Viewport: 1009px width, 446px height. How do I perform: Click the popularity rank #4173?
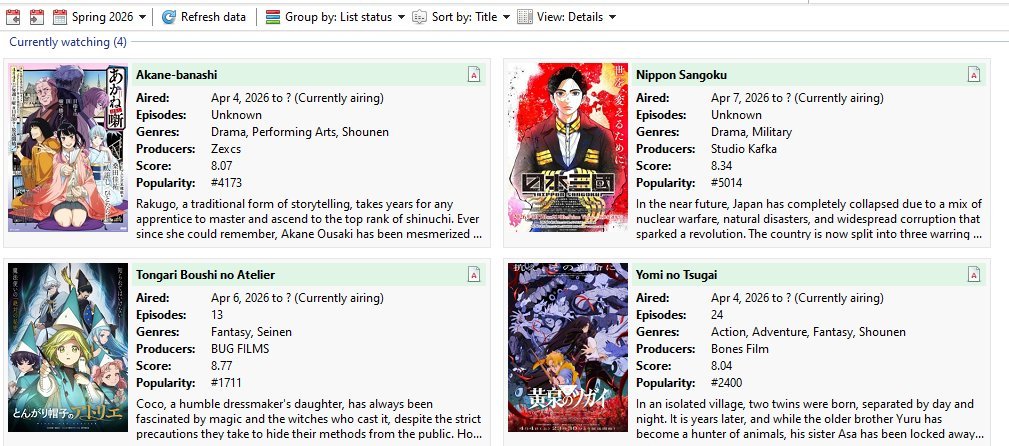227,183
